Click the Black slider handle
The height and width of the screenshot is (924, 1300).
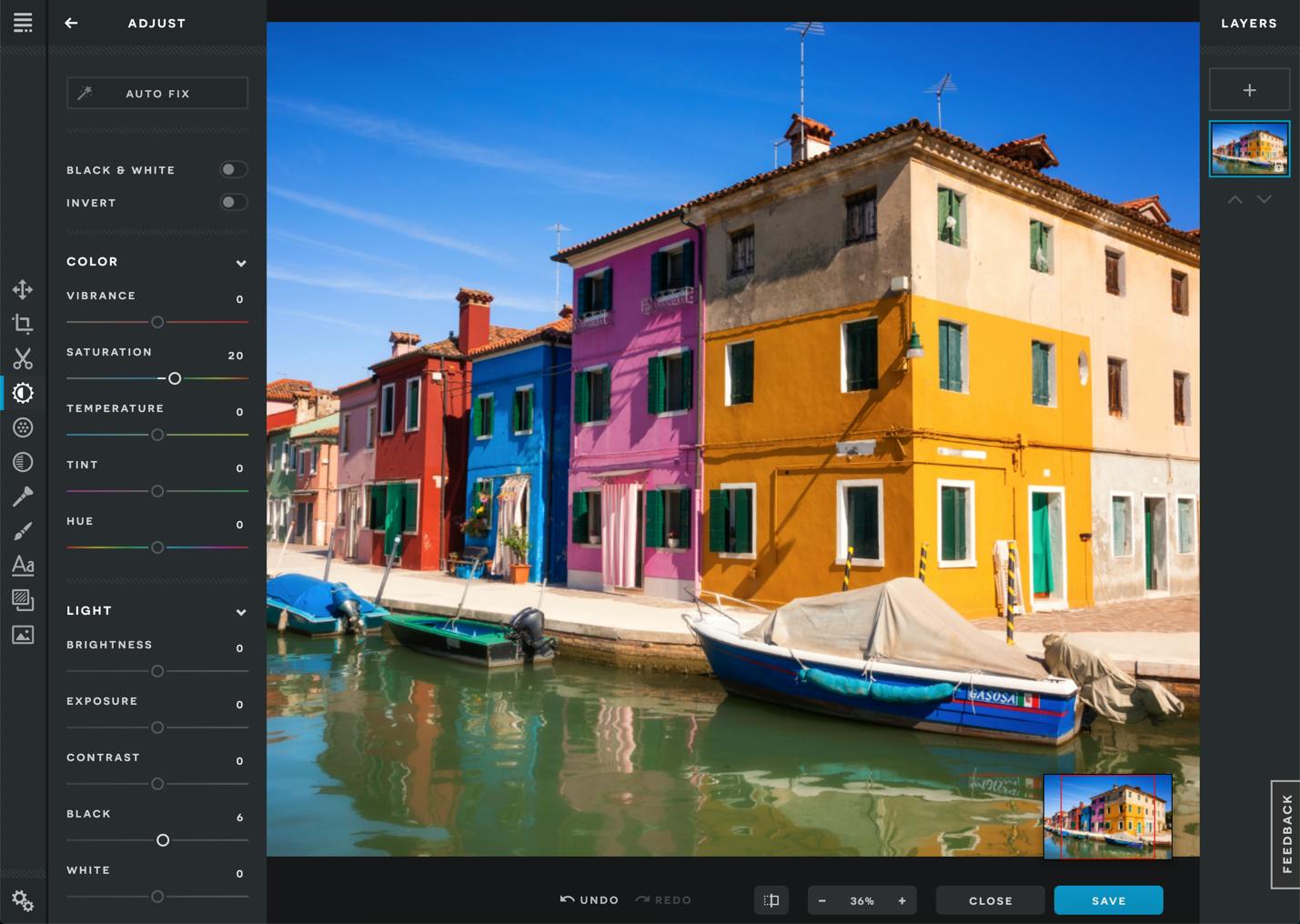163,840
